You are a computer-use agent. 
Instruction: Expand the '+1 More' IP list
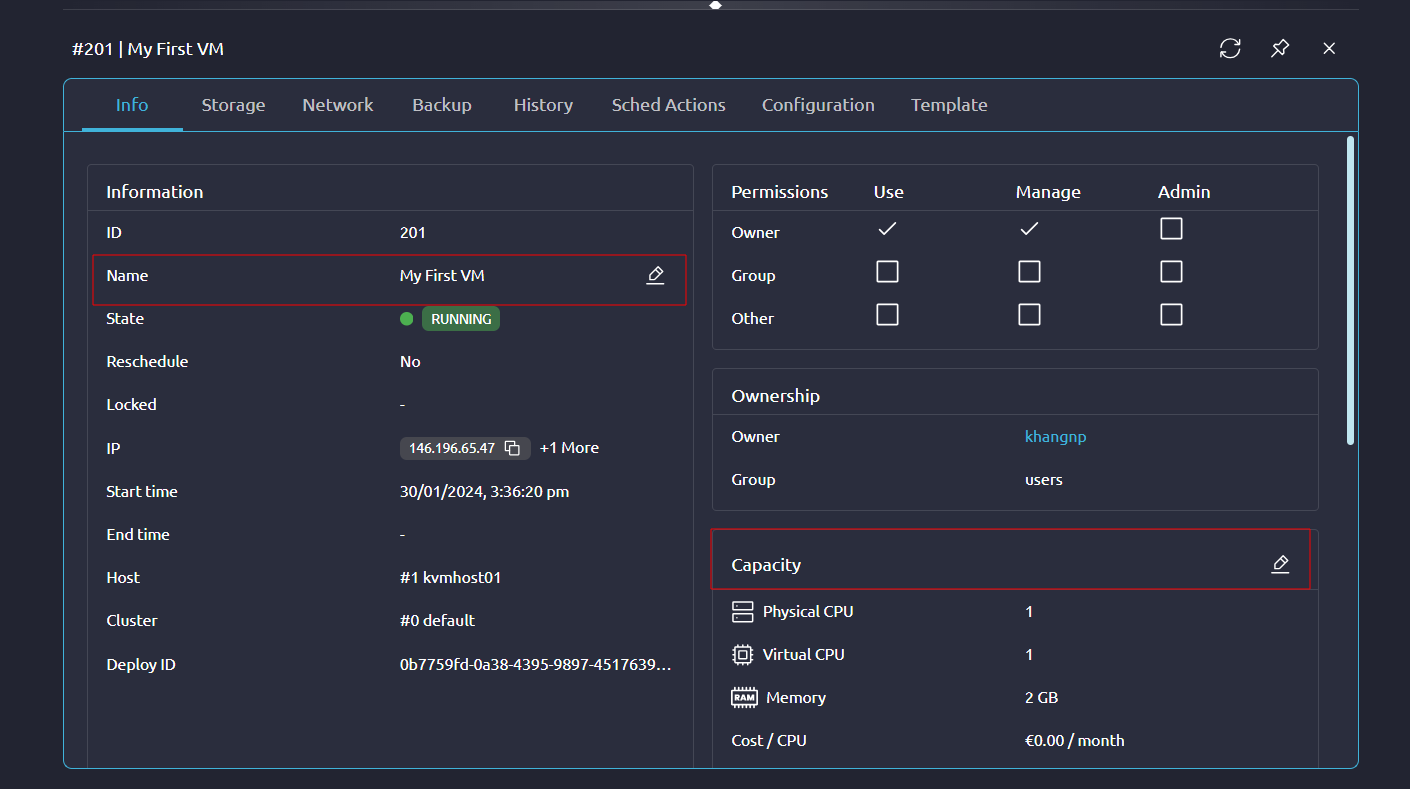569,448
